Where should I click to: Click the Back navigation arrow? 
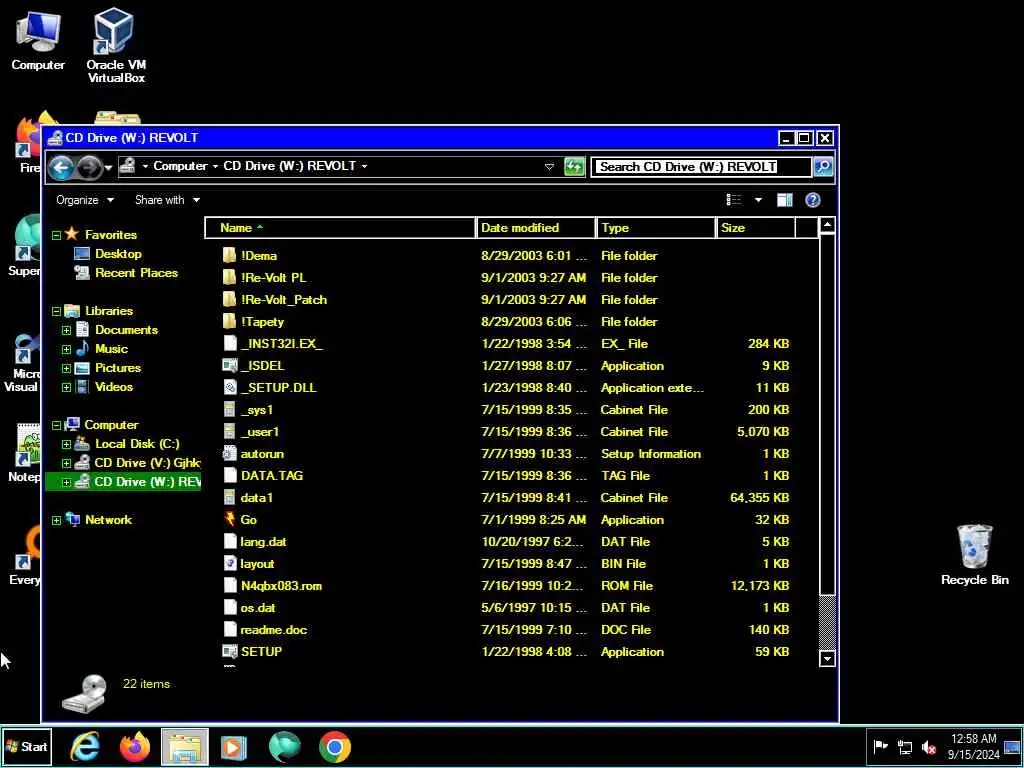pyautogui.click(x=61, y=167)
